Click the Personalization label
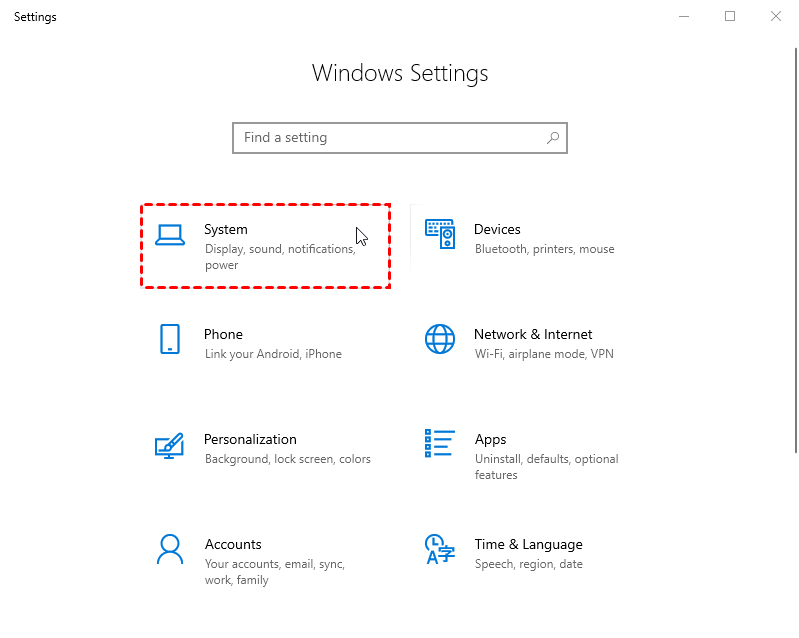 [x=250, y=439]
